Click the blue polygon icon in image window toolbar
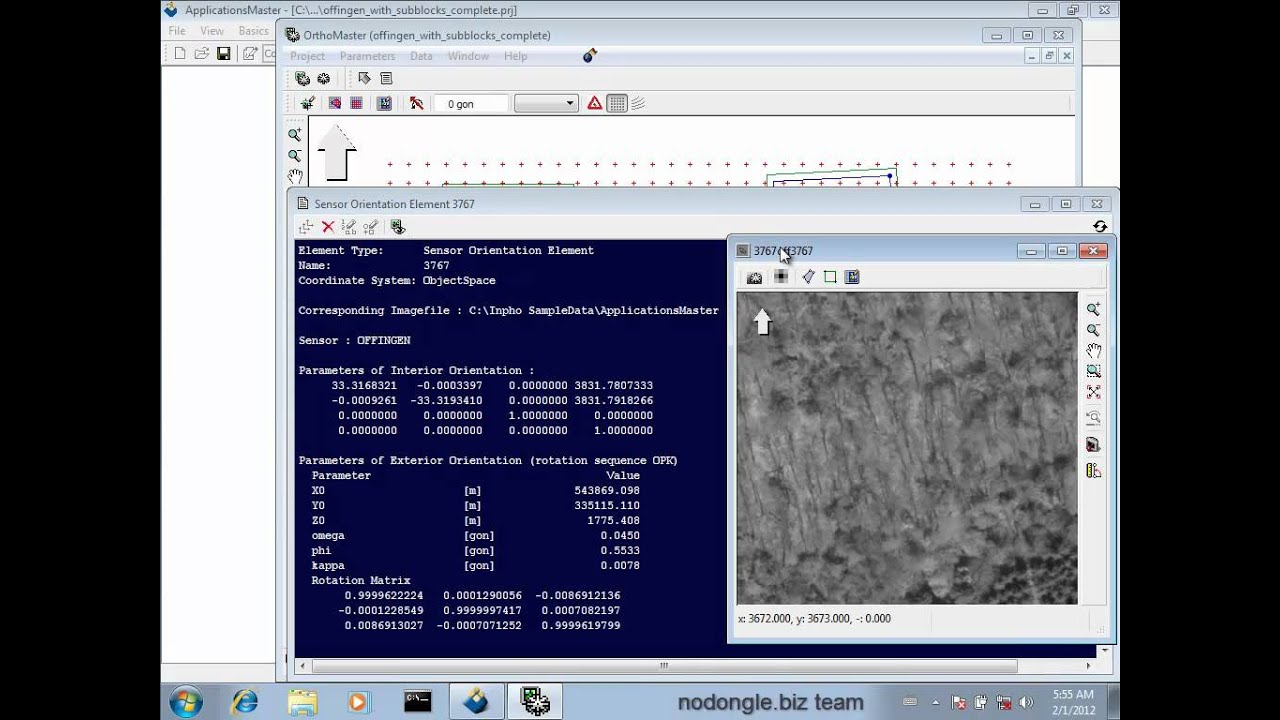The width and height of the screenshot is (1280, 720). 808,277
